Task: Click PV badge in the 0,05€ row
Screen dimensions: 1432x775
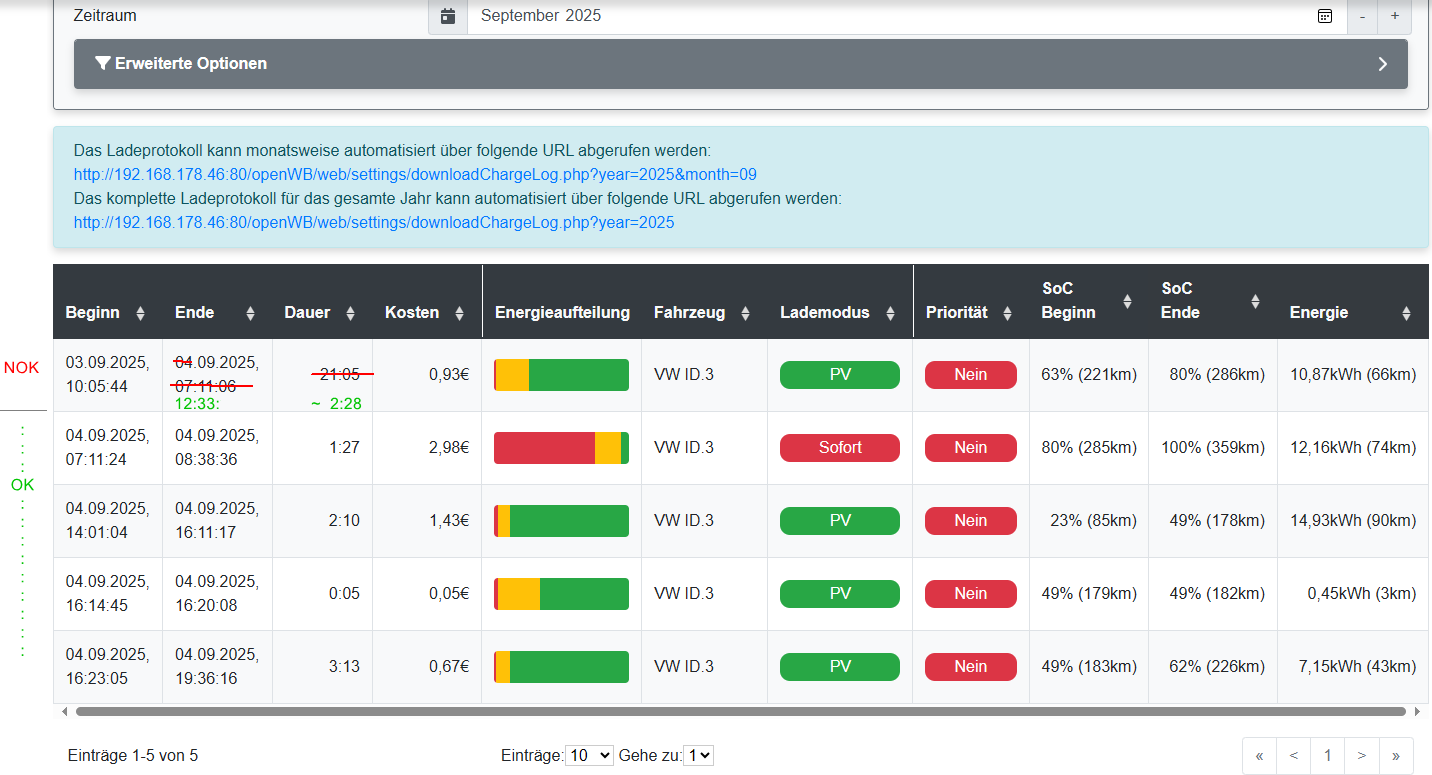Action: (840, 593)
